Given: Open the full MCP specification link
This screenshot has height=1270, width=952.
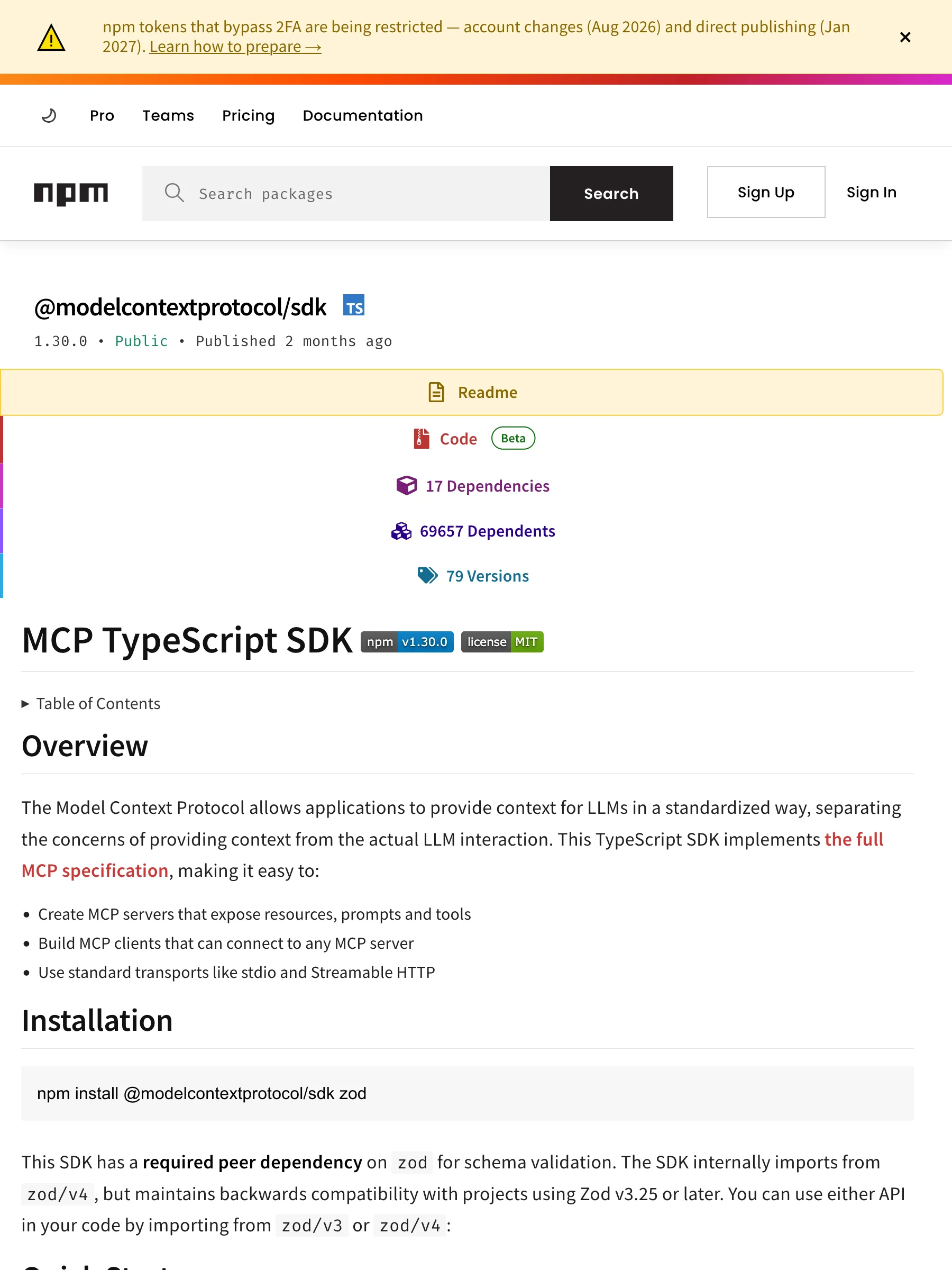Looking at the screenshot, I should pyautogui.click(x=452, y=855).
